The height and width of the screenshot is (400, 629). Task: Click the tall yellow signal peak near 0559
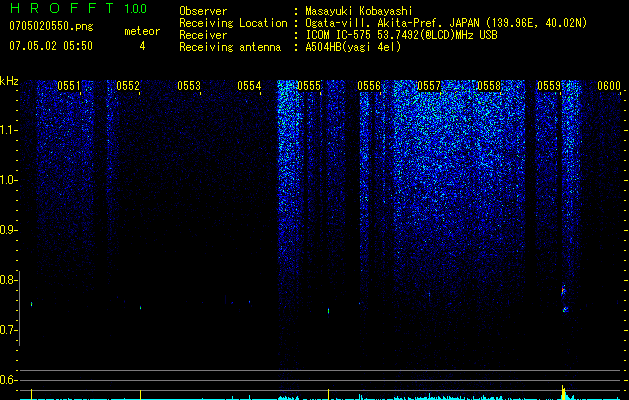click(563, 392)
